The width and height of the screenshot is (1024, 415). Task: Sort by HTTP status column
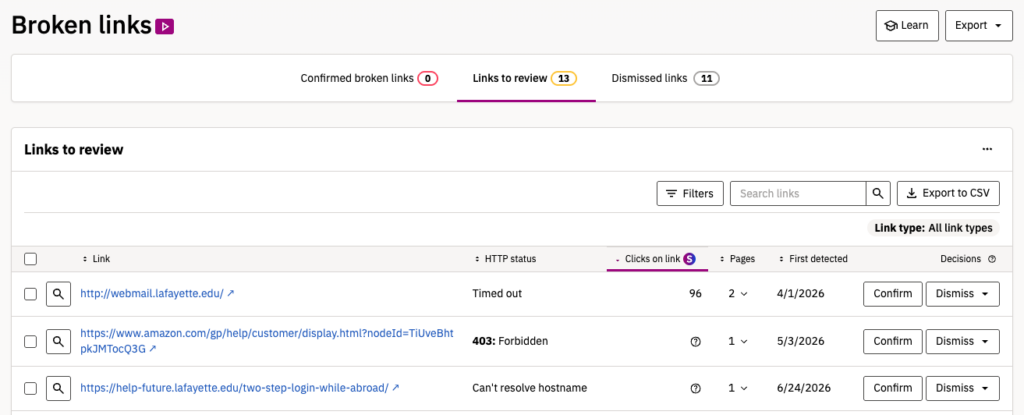[505, 259]
